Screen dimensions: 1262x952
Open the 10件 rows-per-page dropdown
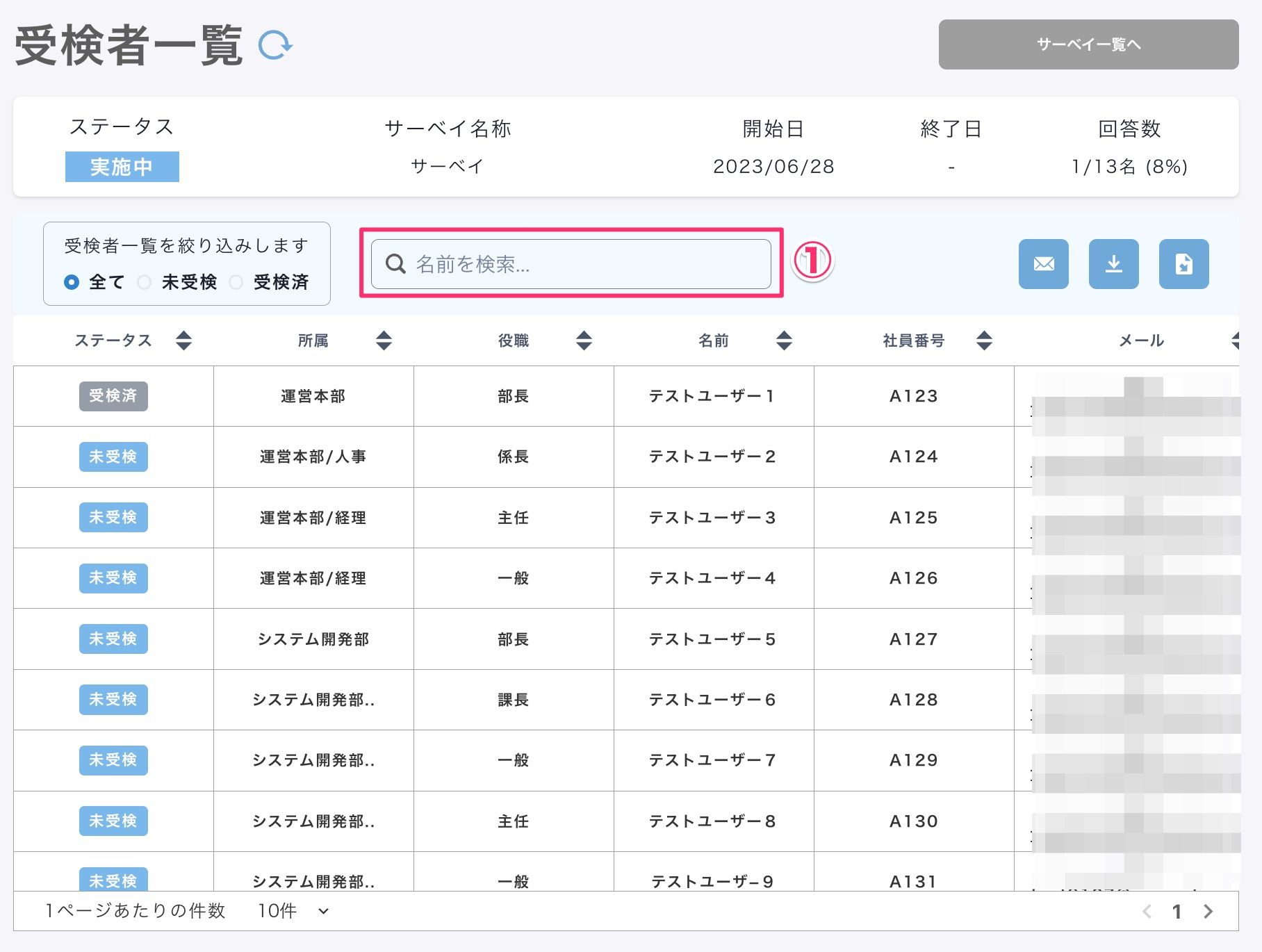pos(293,911)
